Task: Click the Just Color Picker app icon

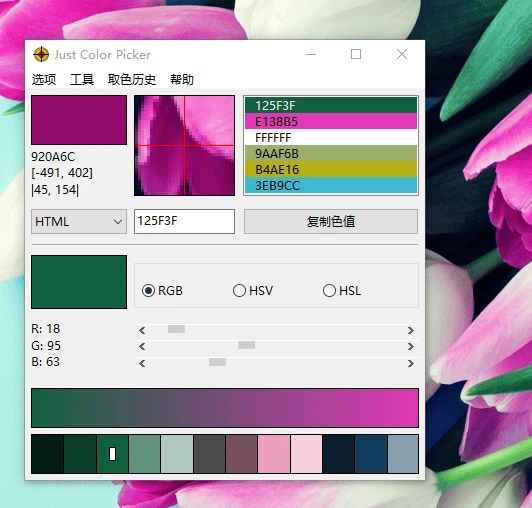Action: click(x=41, y=54)
